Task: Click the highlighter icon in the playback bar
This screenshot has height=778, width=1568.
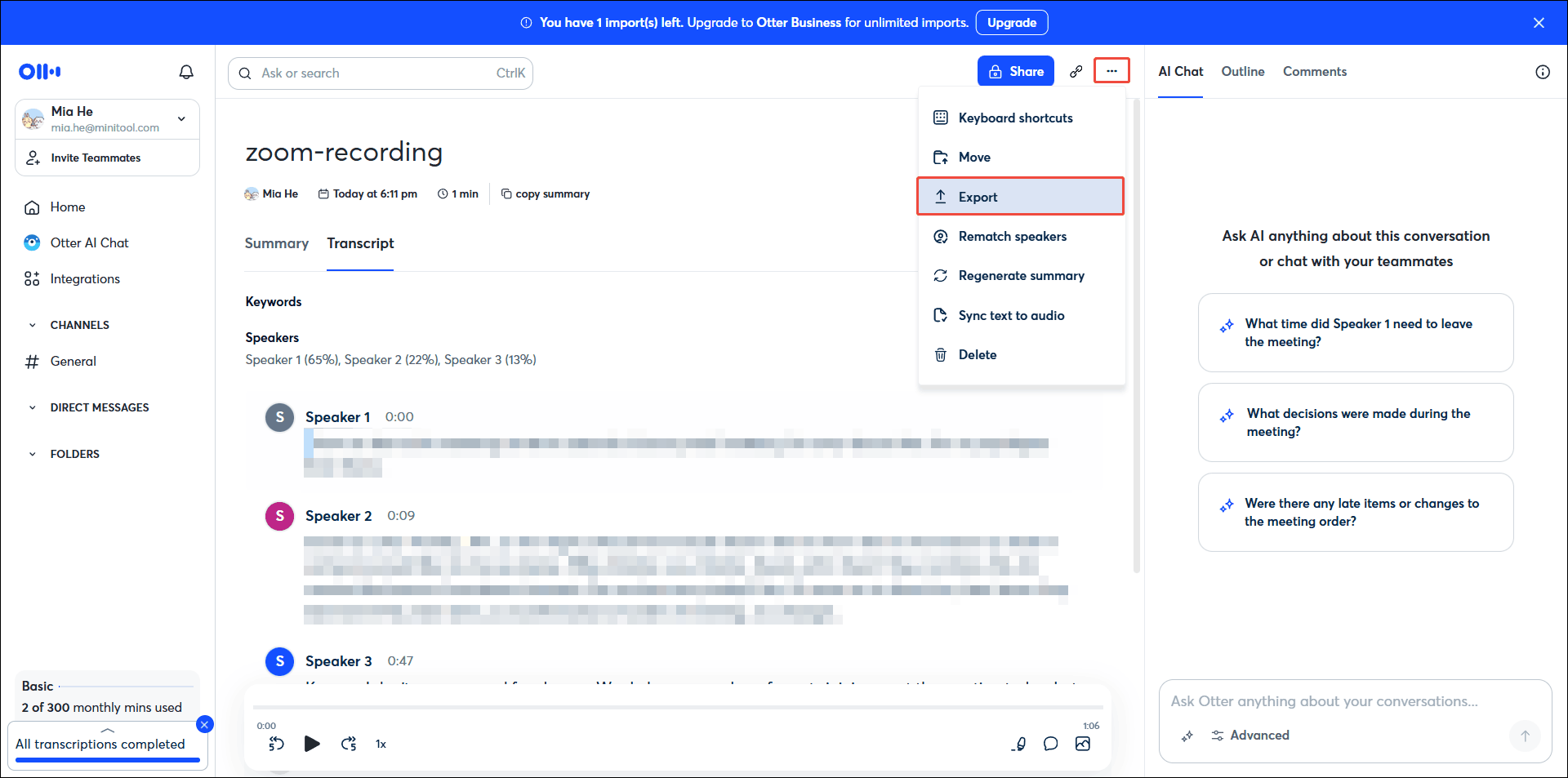Action: click(x=1018, y=744)
